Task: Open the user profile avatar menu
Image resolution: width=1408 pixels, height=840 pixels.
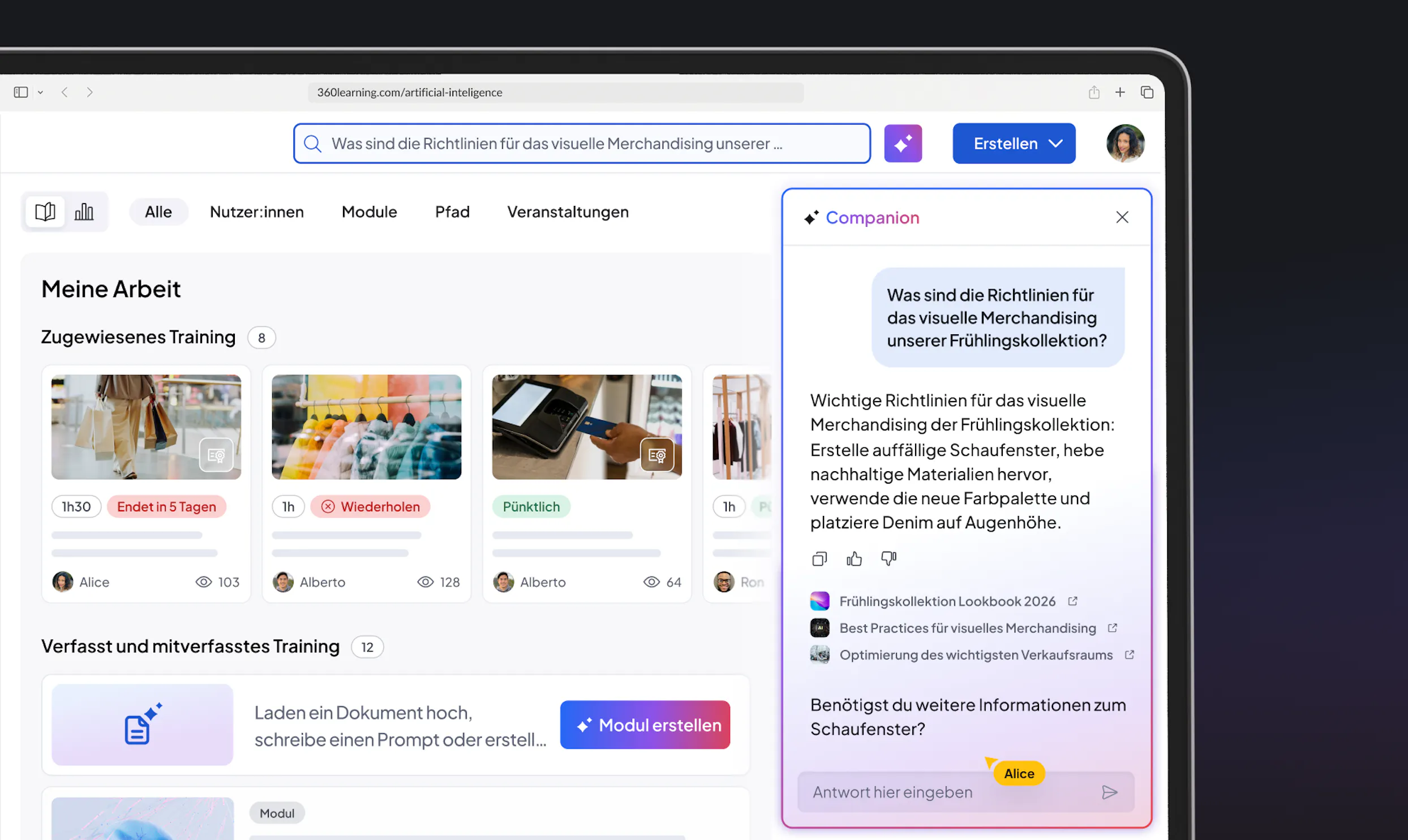Action: tap(1125, 143)
